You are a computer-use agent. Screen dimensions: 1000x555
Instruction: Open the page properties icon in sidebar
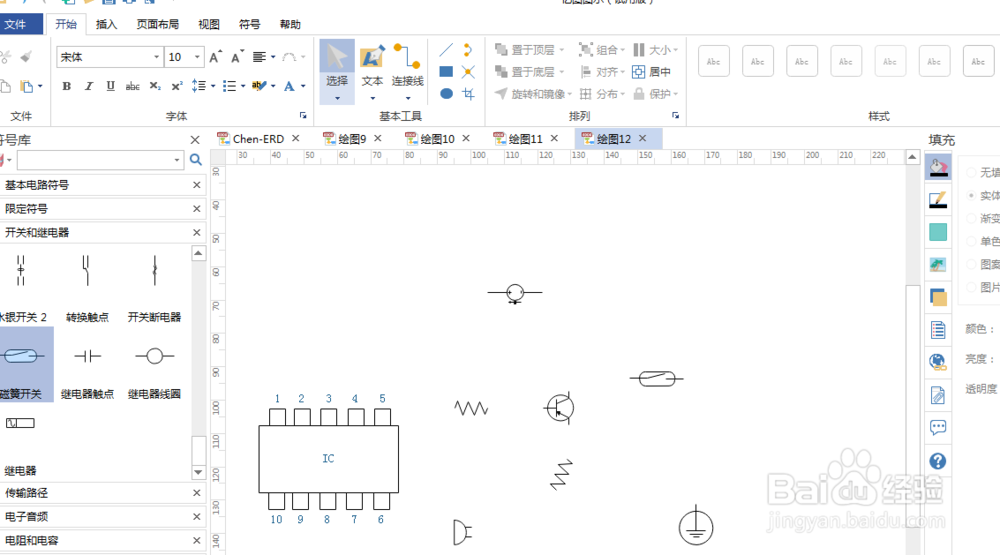(938, 330)
